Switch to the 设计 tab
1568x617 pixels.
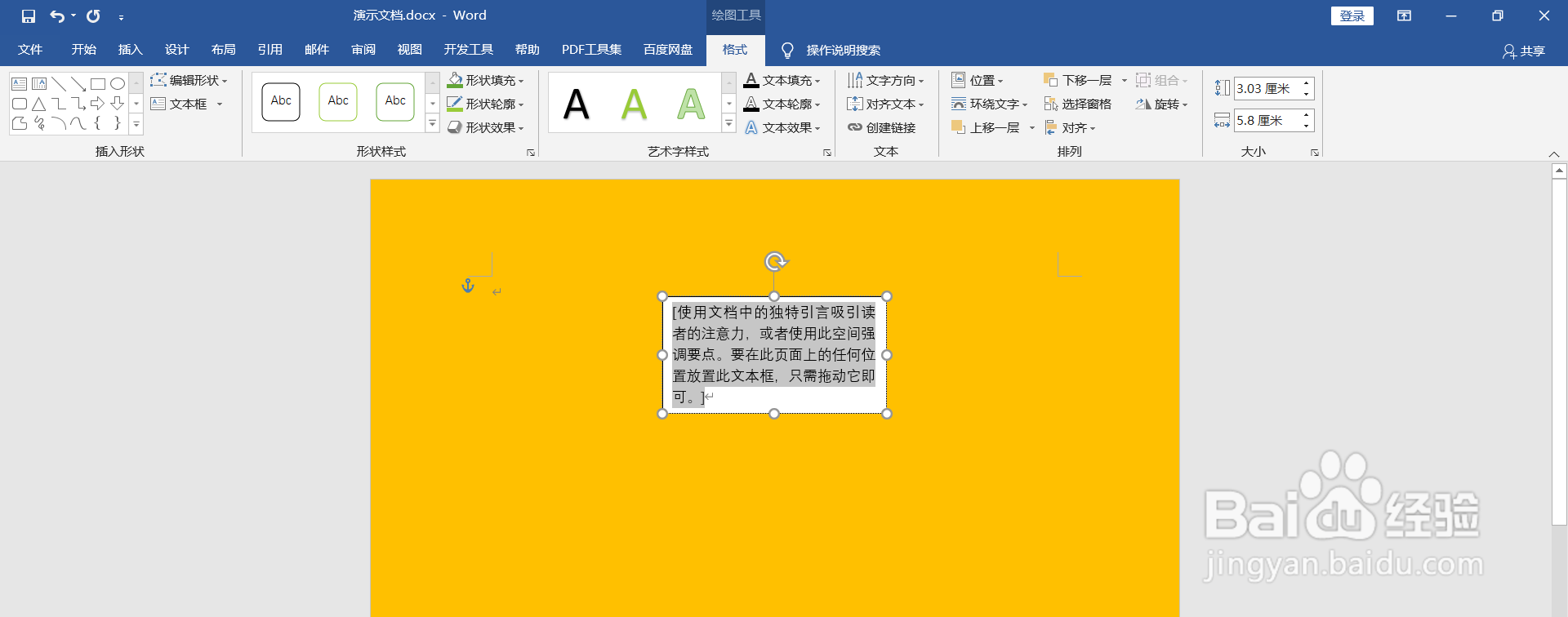(x=176, y=50)
